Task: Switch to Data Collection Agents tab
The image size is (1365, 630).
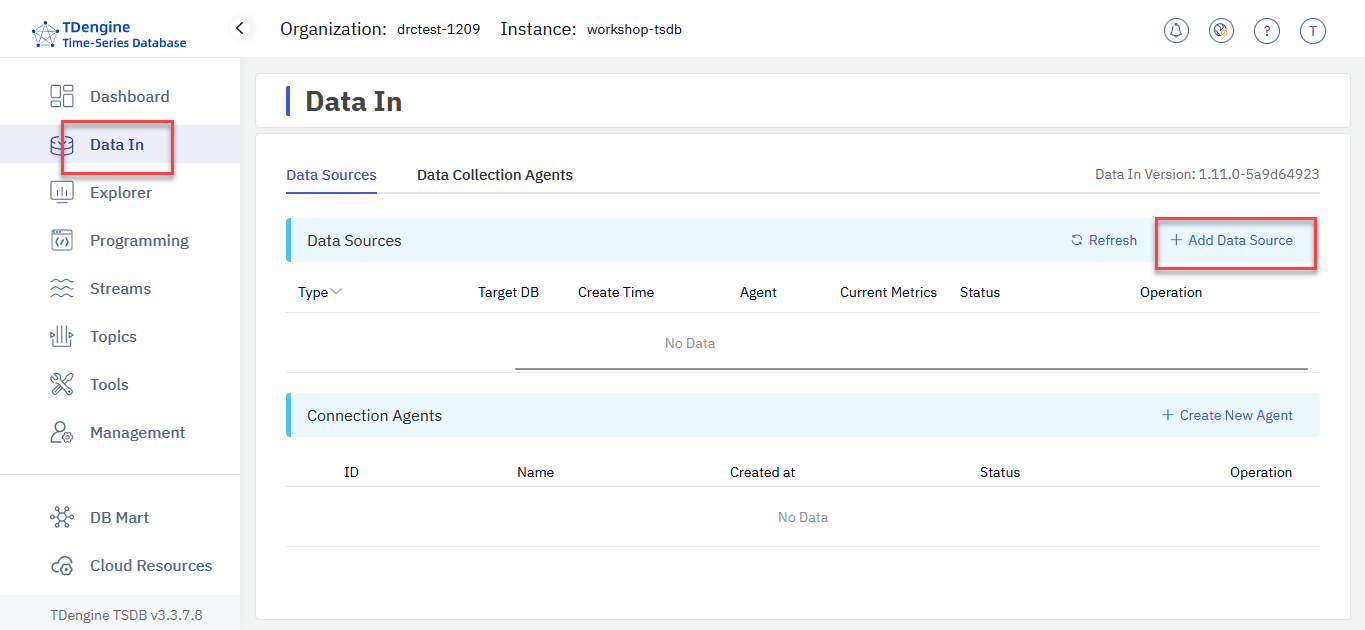Action: click(494, 175)
